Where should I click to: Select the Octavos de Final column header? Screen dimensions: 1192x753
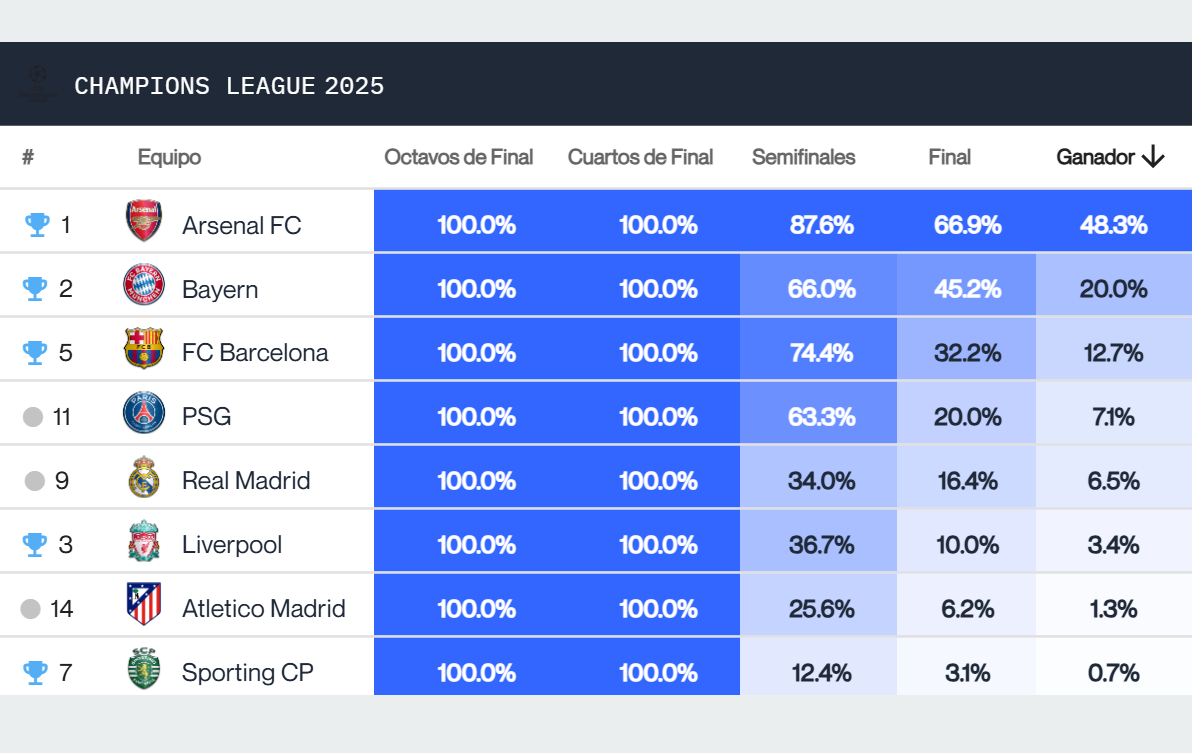pyautogui.click(x=459, y=157)
